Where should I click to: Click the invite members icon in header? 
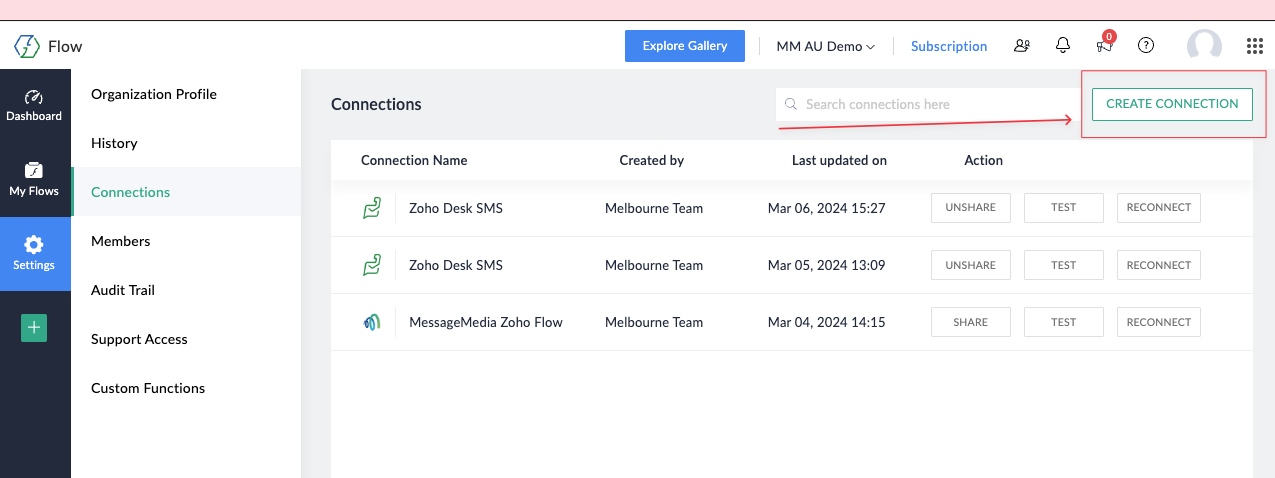tap(1021, 45)
